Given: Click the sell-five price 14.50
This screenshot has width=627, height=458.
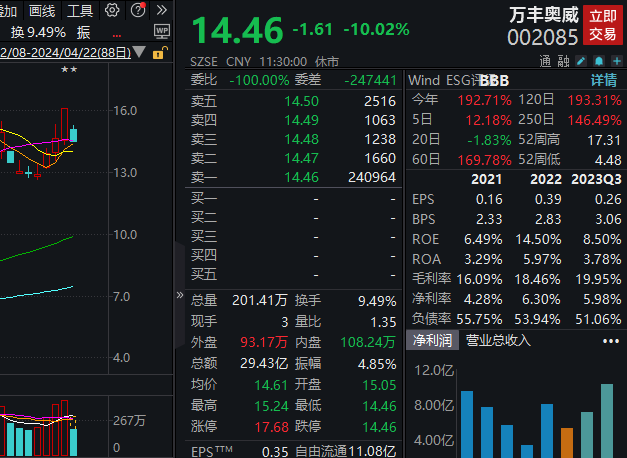Looking at the screenshot, I should click(302, 101).
